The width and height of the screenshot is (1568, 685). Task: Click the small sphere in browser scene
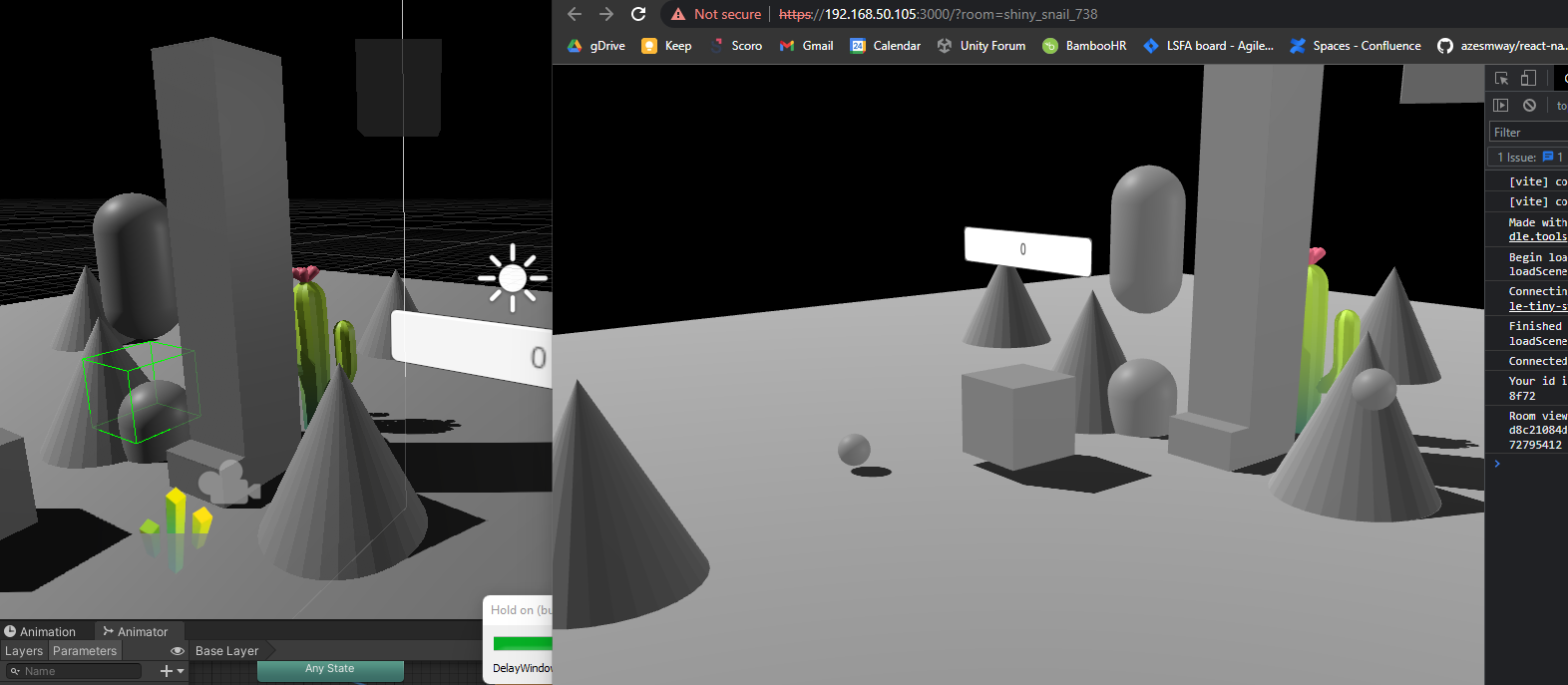click(x=854, y=449)
